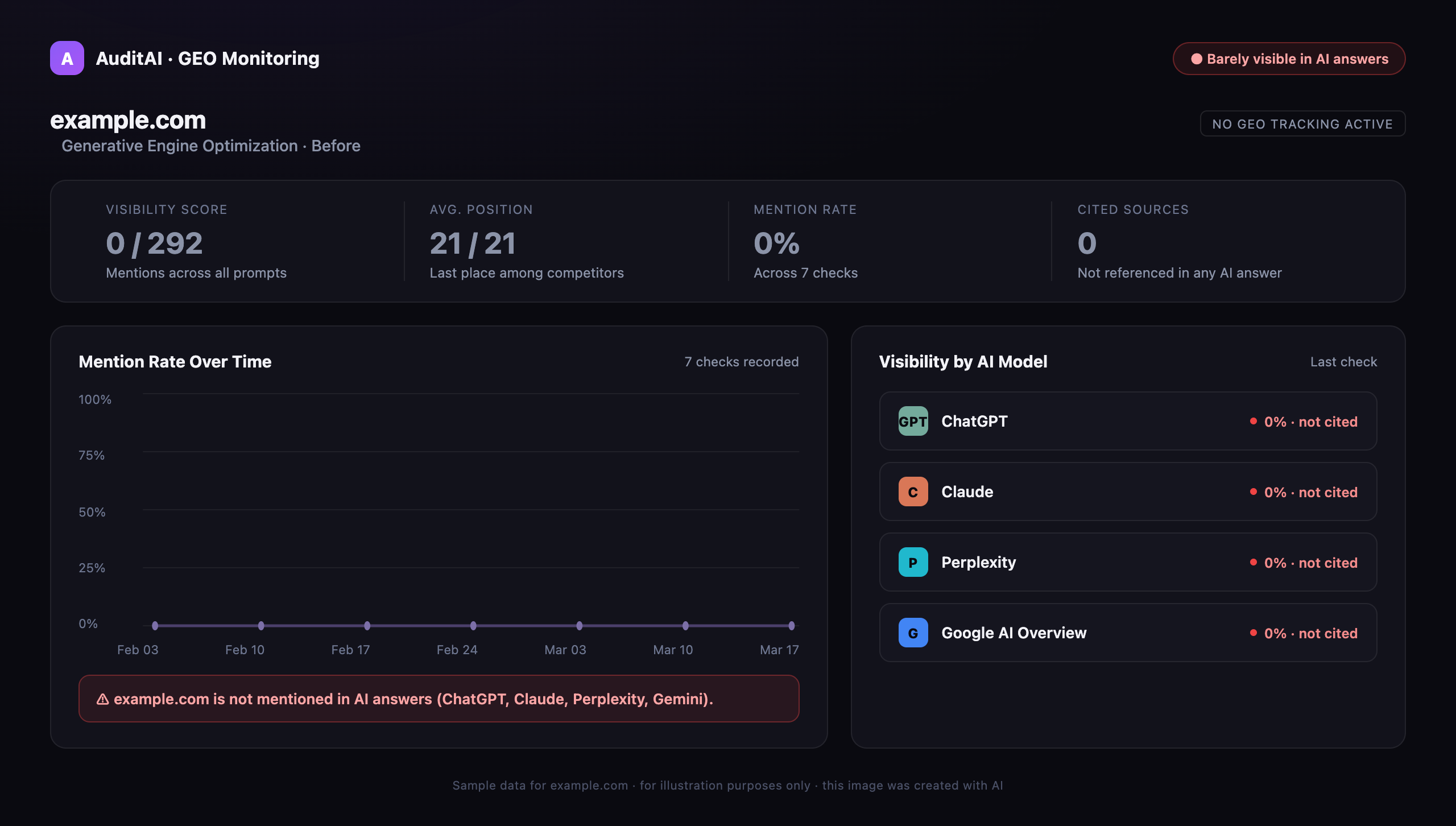Click the Google AI Overview icon
This screenshot has width=1456, height=826.
pos(913,633)
